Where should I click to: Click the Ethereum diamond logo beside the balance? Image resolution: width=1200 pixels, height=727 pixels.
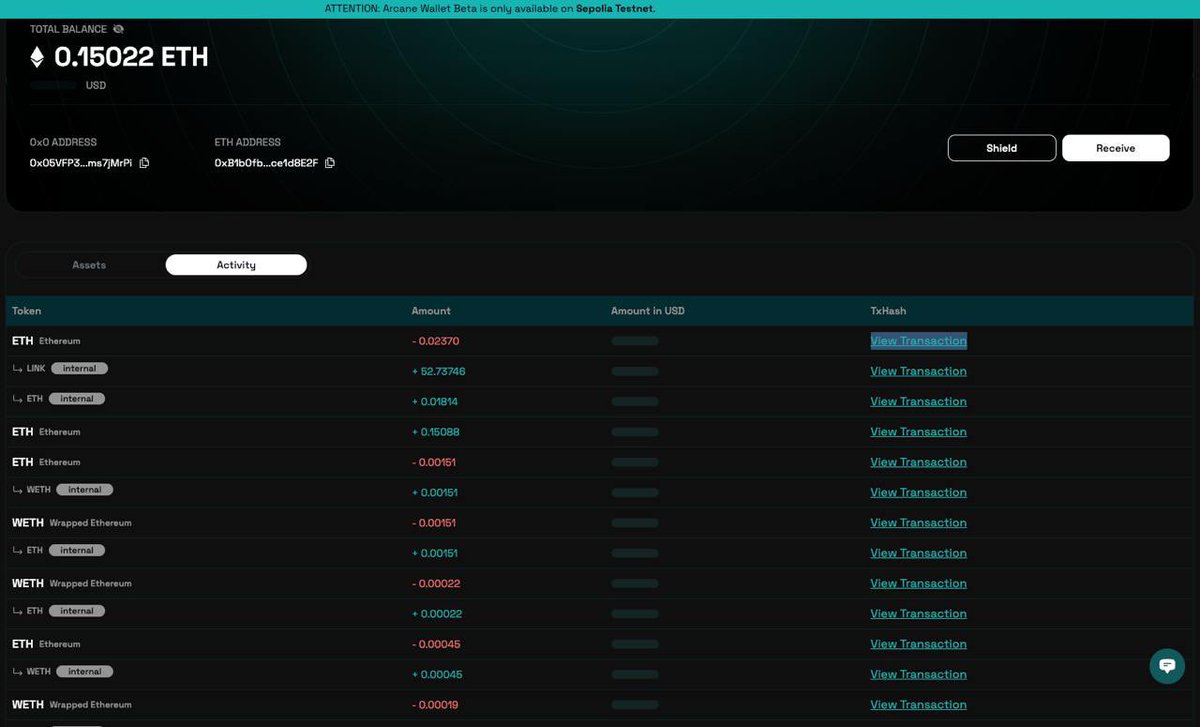pos(37,57)
